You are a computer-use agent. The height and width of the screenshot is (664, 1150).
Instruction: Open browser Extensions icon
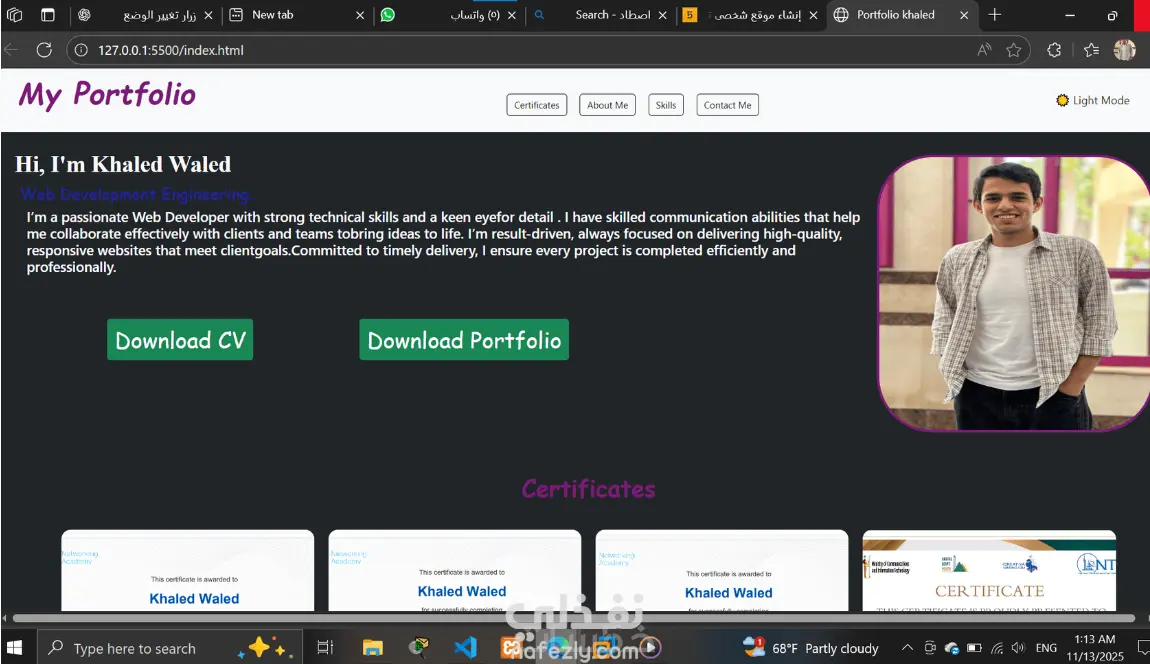point(1054,50)
